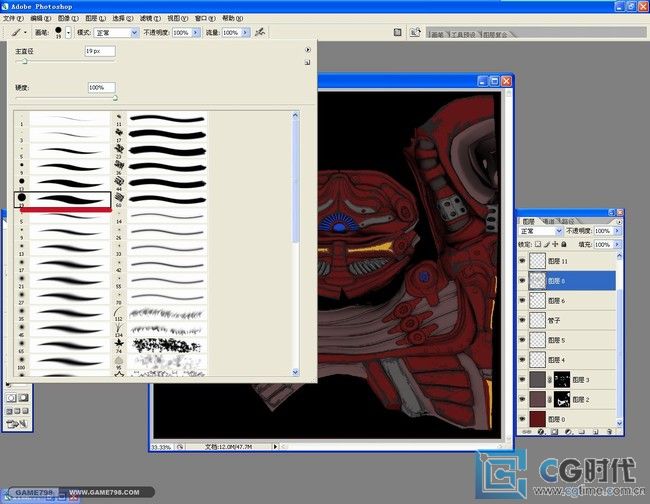Viewport: 650px width, 504px height.
Task: Click the new brush preset icon
Action: coord(307,63)
